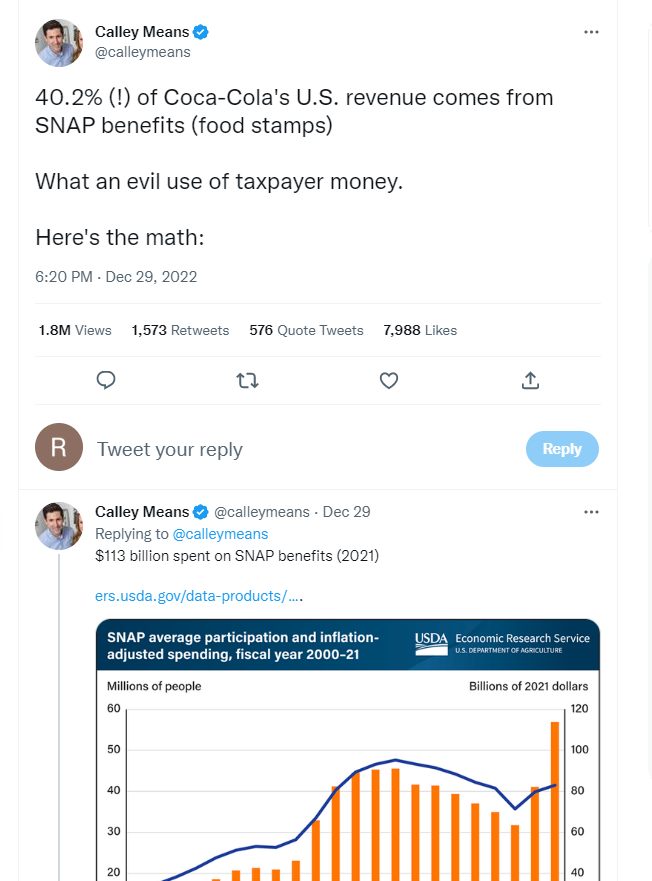The image size is (652, 881).
Task: Click the 'R' user avatar
Action: 59,447
